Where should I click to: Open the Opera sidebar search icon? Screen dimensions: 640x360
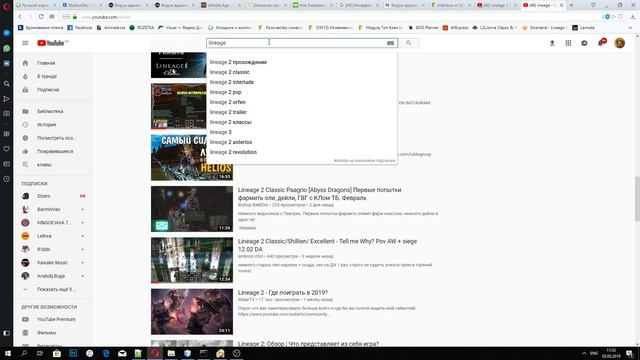7,84
